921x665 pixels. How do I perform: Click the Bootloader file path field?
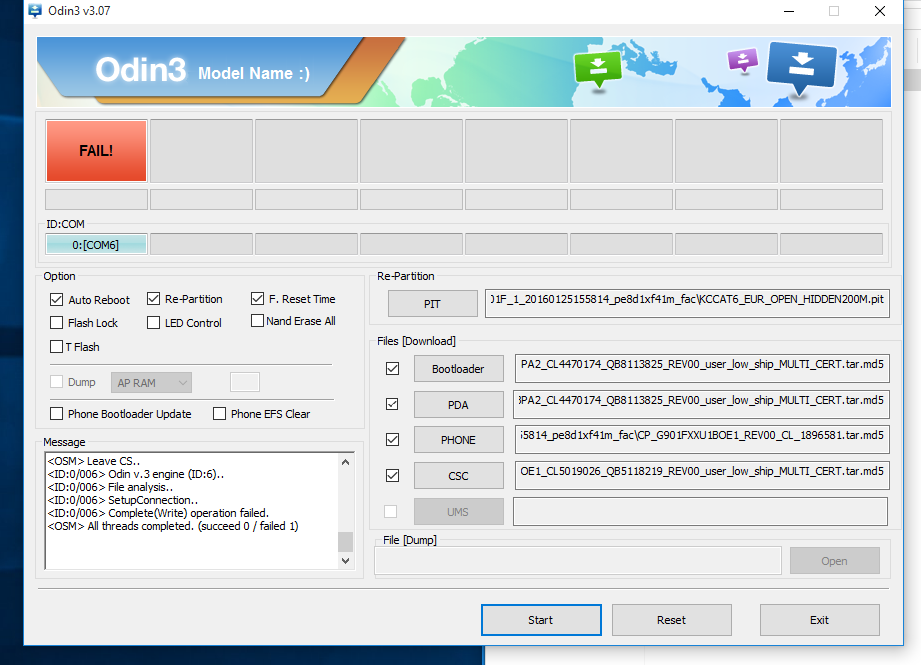[x=702, y=368]
